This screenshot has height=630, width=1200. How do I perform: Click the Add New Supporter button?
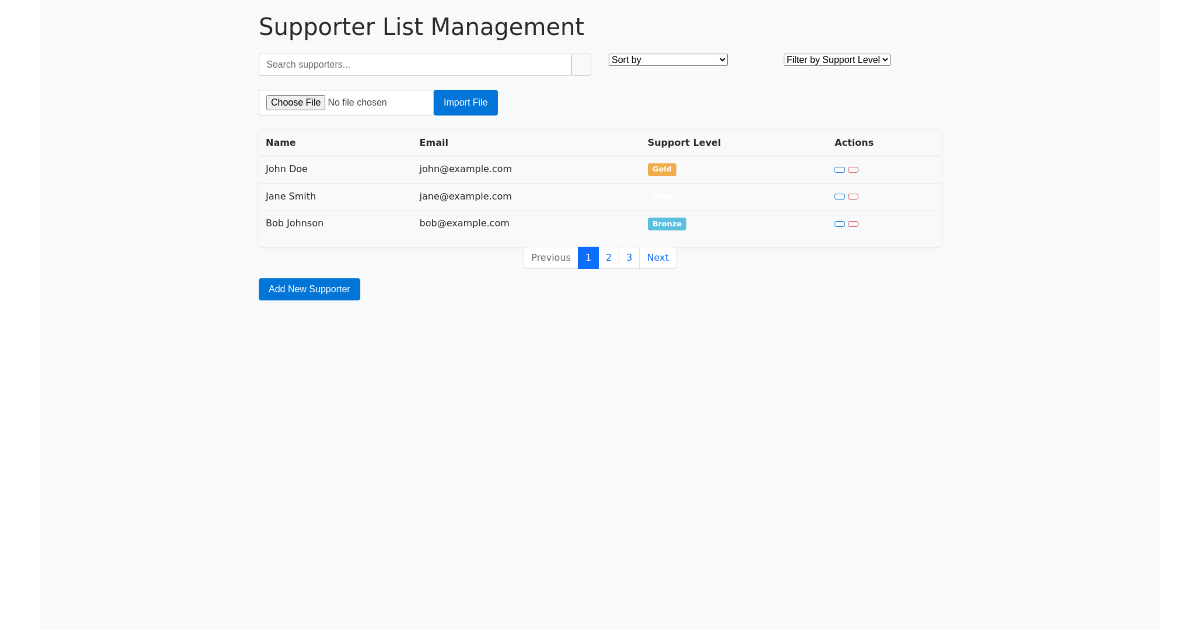(x=309, y=289)
